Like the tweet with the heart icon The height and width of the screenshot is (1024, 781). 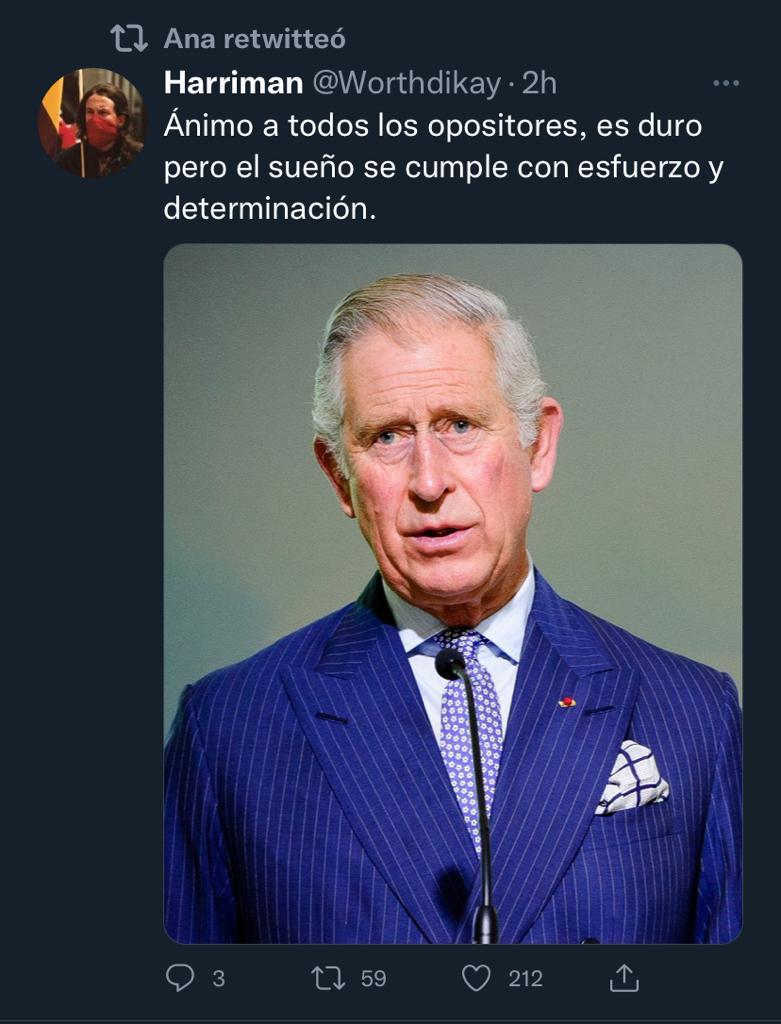click(x=476, y=978)
